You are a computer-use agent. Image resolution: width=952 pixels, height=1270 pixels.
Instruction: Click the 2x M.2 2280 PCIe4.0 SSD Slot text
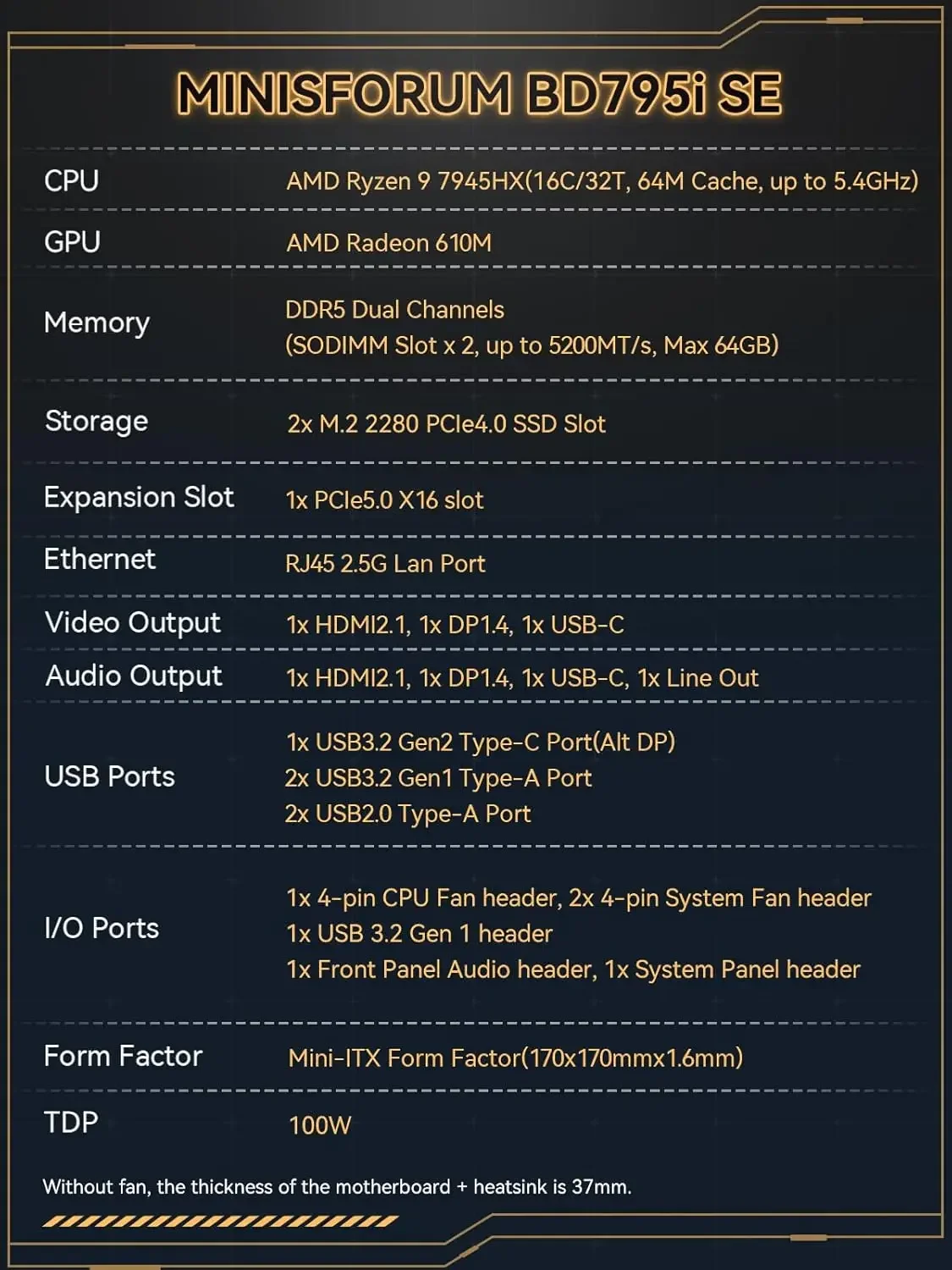(446, 424)
